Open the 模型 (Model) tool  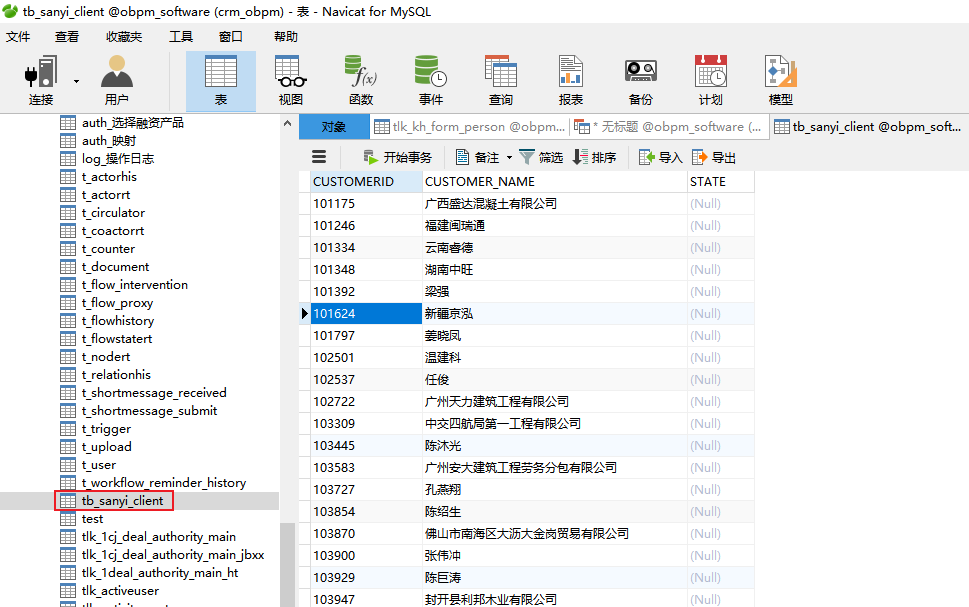click(781, 81)
